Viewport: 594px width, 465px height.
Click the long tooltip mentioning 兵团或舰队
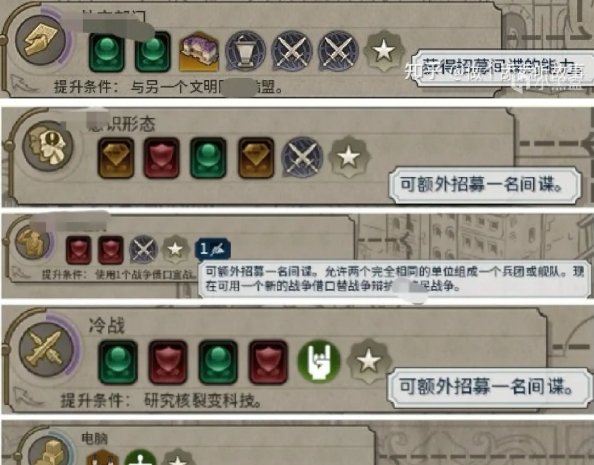(x=394, y=279)
